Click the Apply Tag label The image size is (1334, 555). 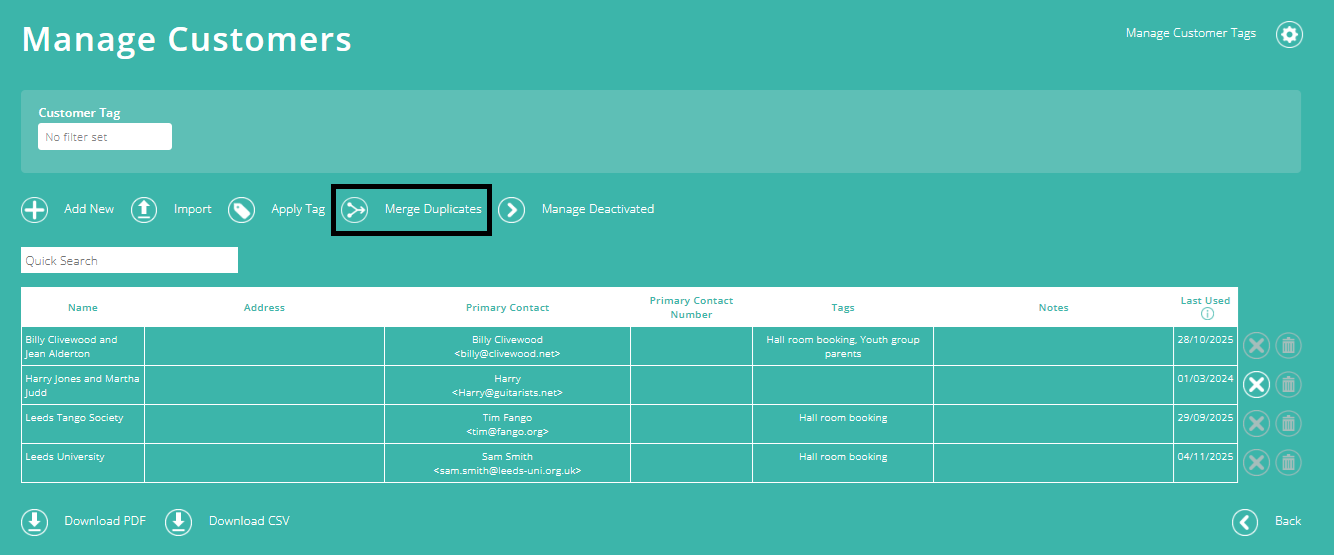point(298,209)
